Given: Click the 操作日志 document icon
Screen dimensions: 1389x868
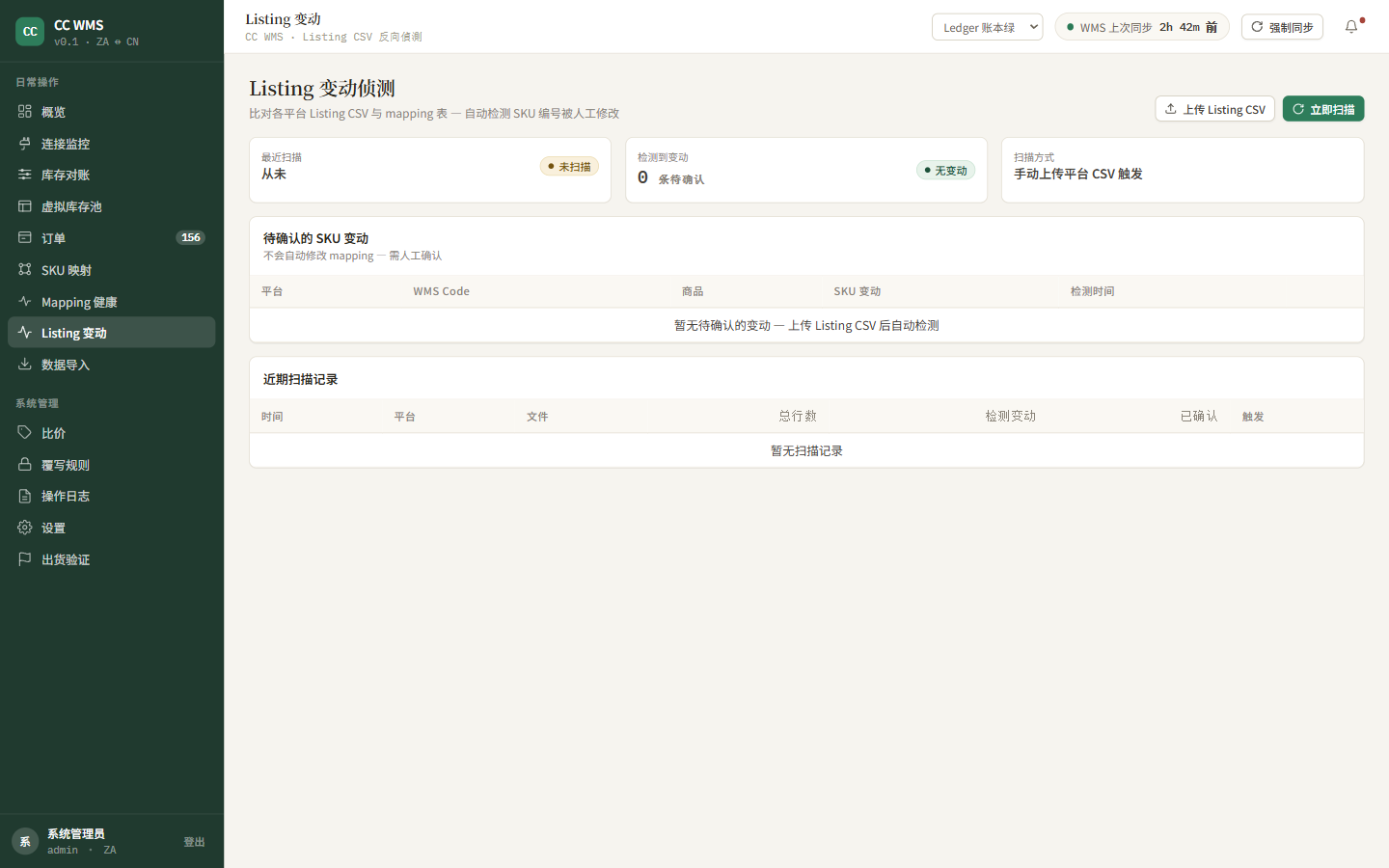Looking at the screenshot, I should pos(25,496).
